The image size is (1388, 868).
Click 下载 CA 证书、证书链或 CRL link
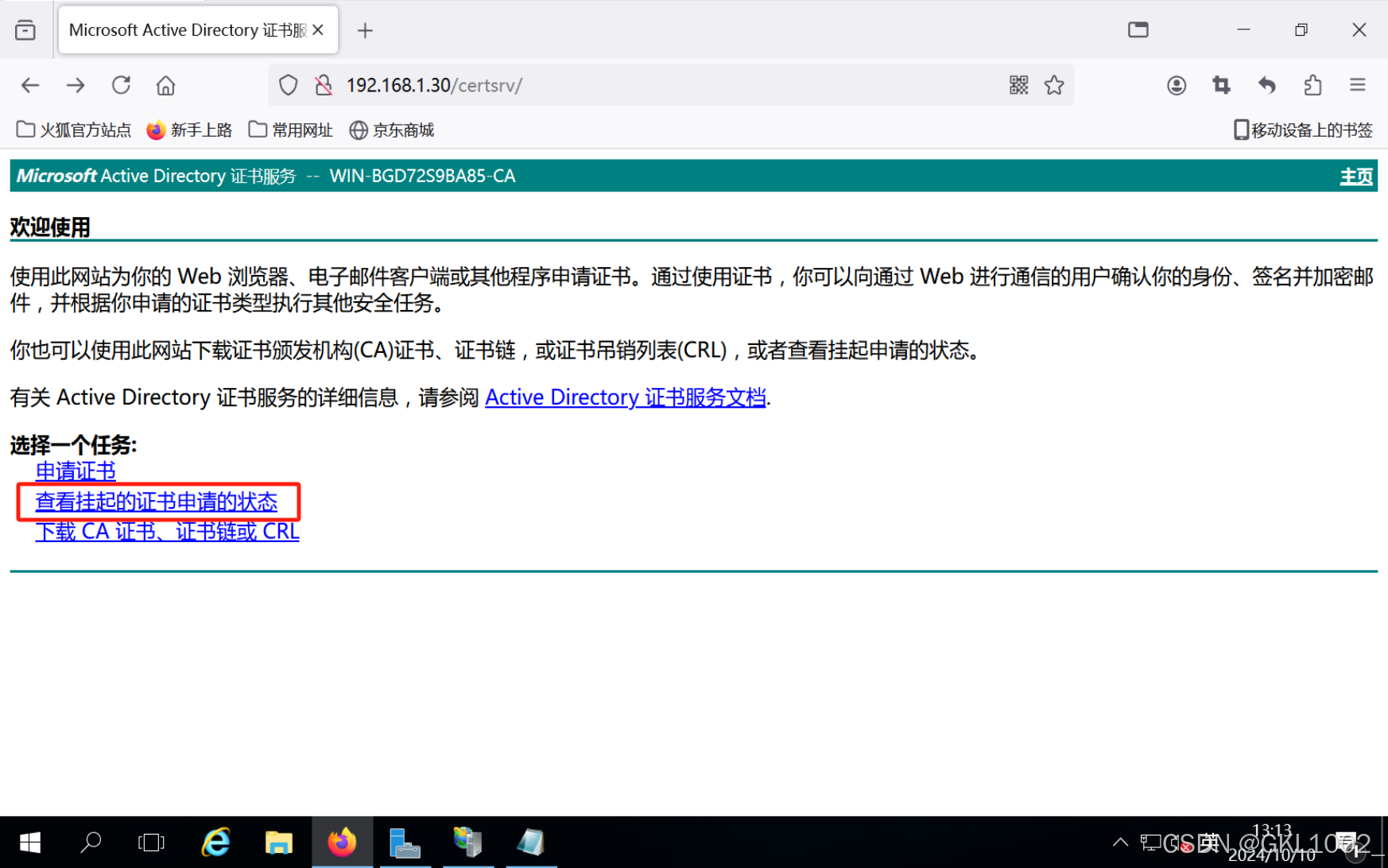pyautogui.click(x=167, y=531)
